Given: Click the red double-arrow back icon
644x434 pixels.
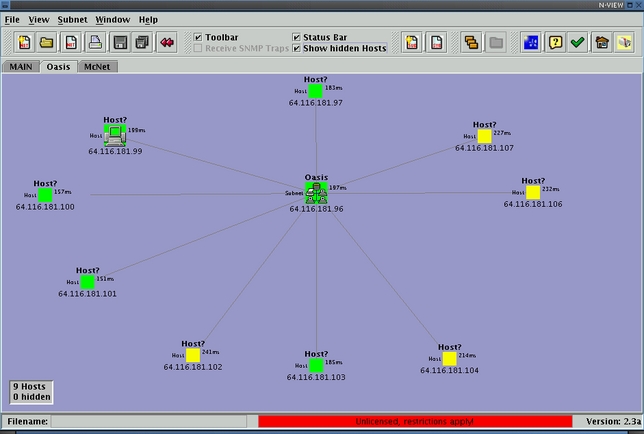Looking at the screenshot, I should pyautogui.click(x=167, y=42).
